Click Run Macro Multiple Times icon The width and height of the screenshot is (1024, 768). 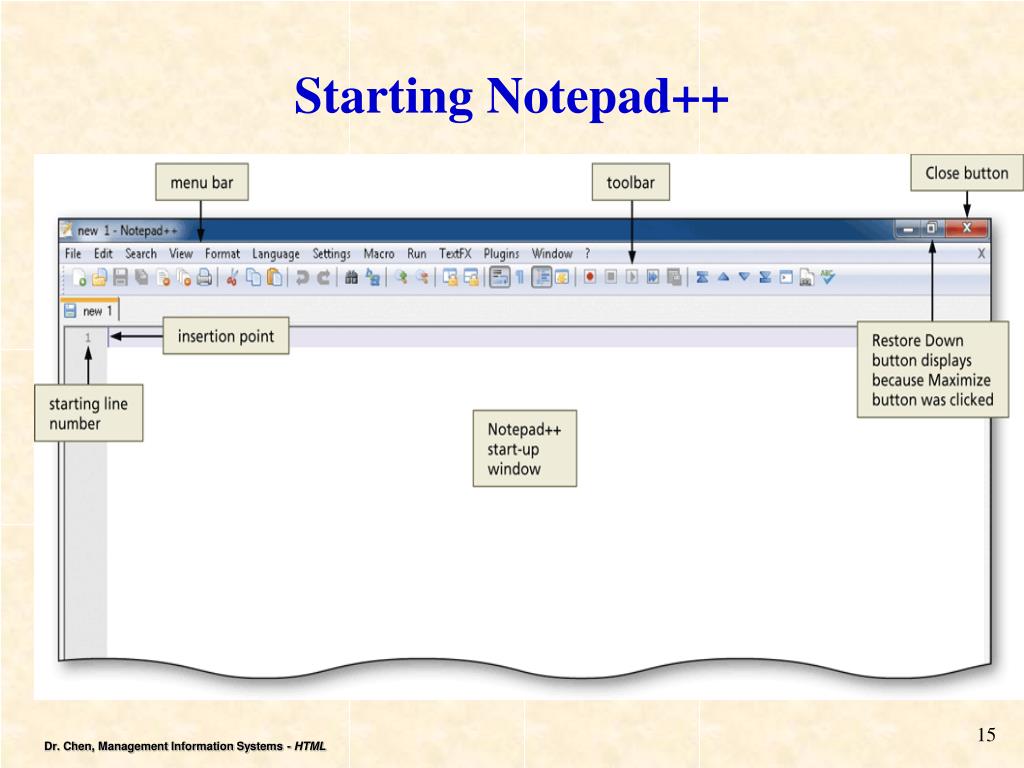pos(652,278)
